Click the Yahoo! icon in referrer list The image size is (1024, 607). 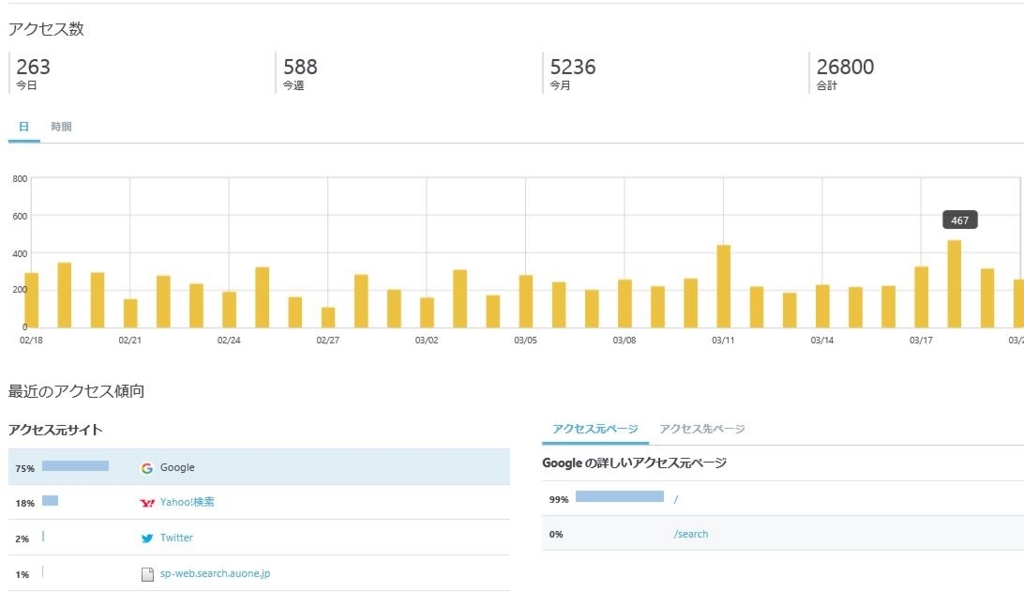point(147,502)
